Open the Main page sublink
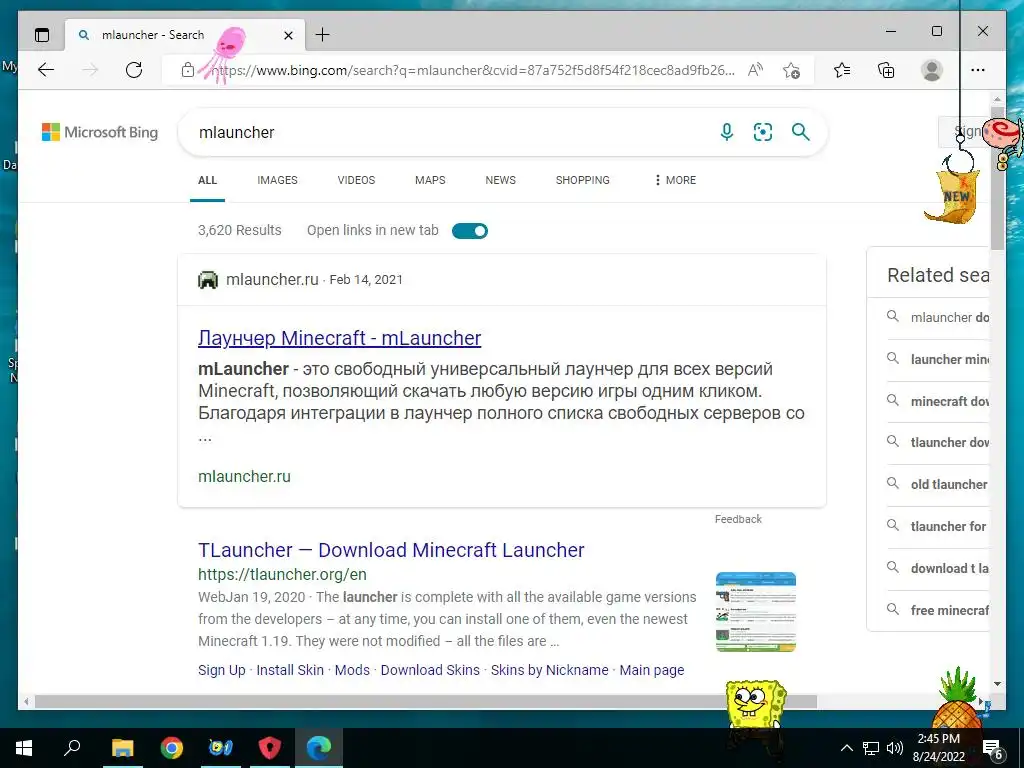 (x=652, y=670)
